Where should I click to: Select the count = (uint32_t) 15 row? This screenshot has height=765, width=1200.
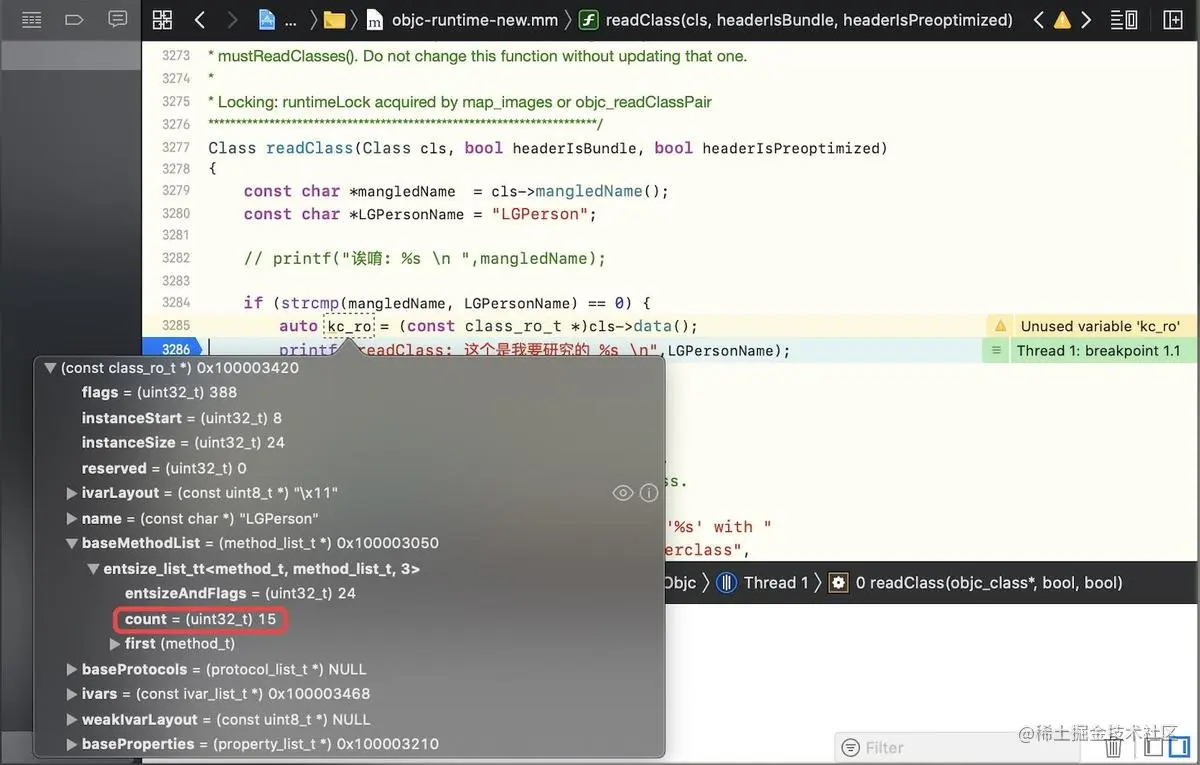coord(349,619)
